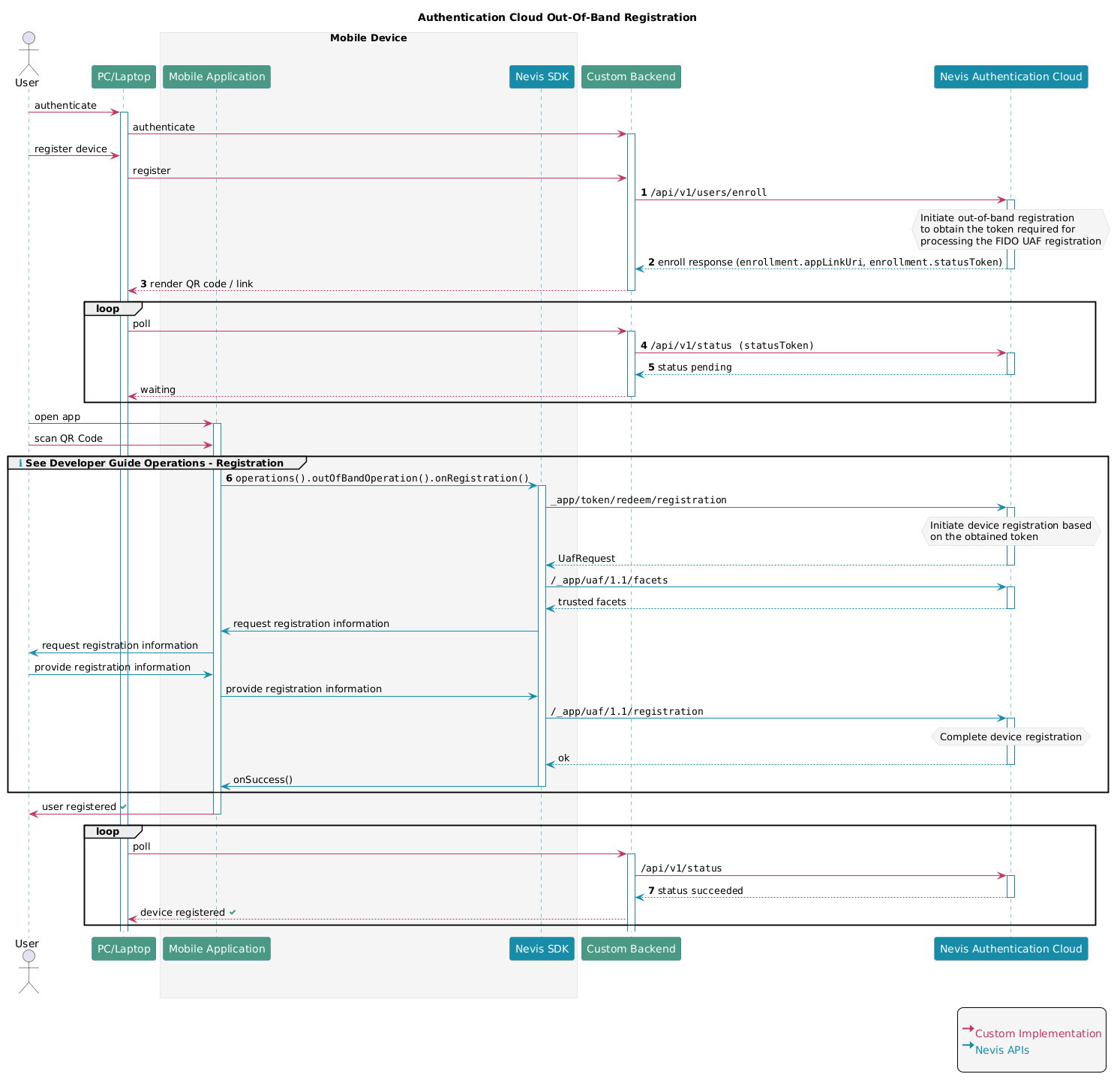Select the header Nevis SDK participant box
The width and height of the screenshot is (1120, 1086).
(x=542, y=76)
